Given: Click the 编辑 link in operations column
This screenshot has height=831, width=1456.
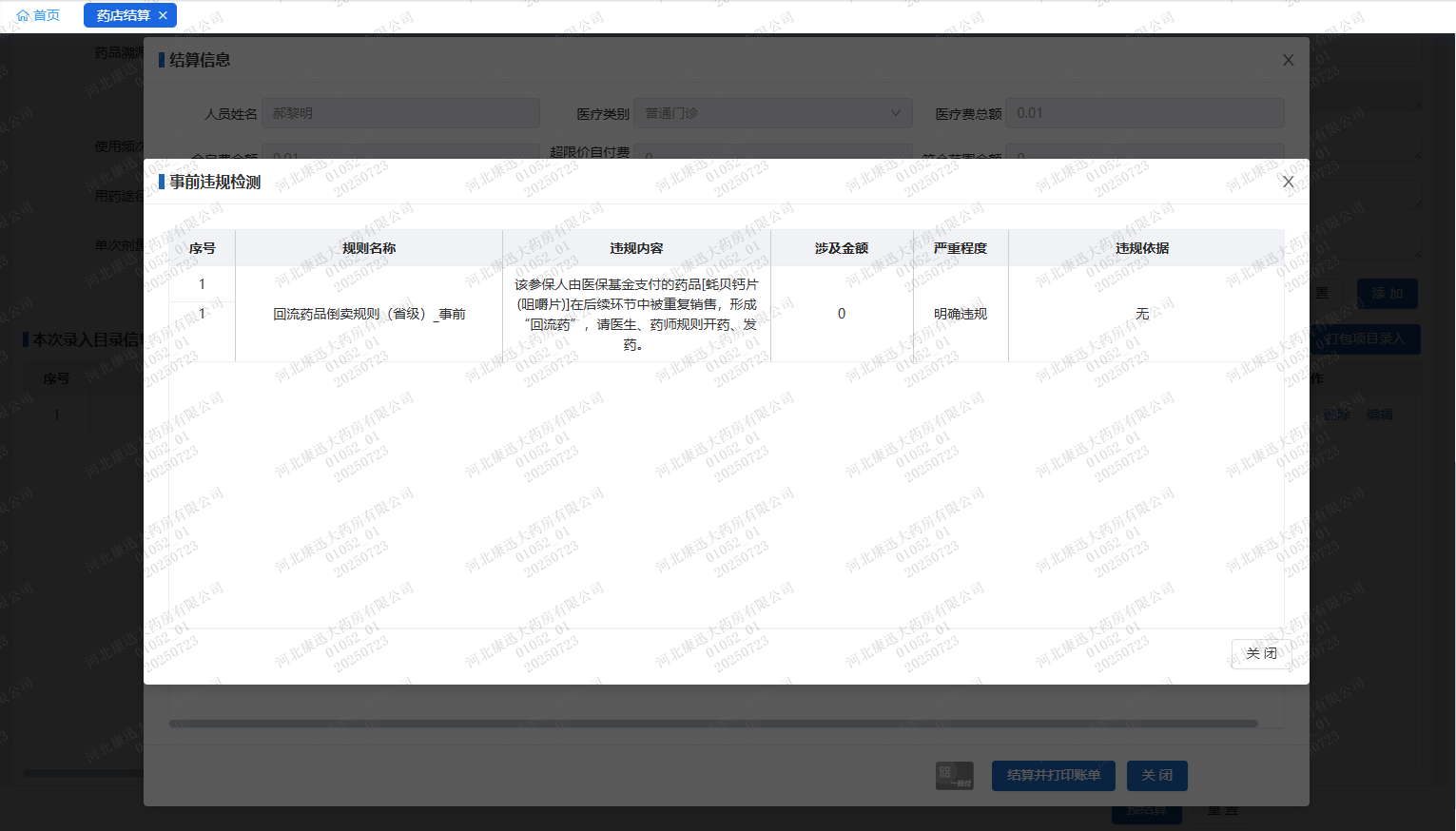Looking at the screenshot, I should (x=1379, y=415).
